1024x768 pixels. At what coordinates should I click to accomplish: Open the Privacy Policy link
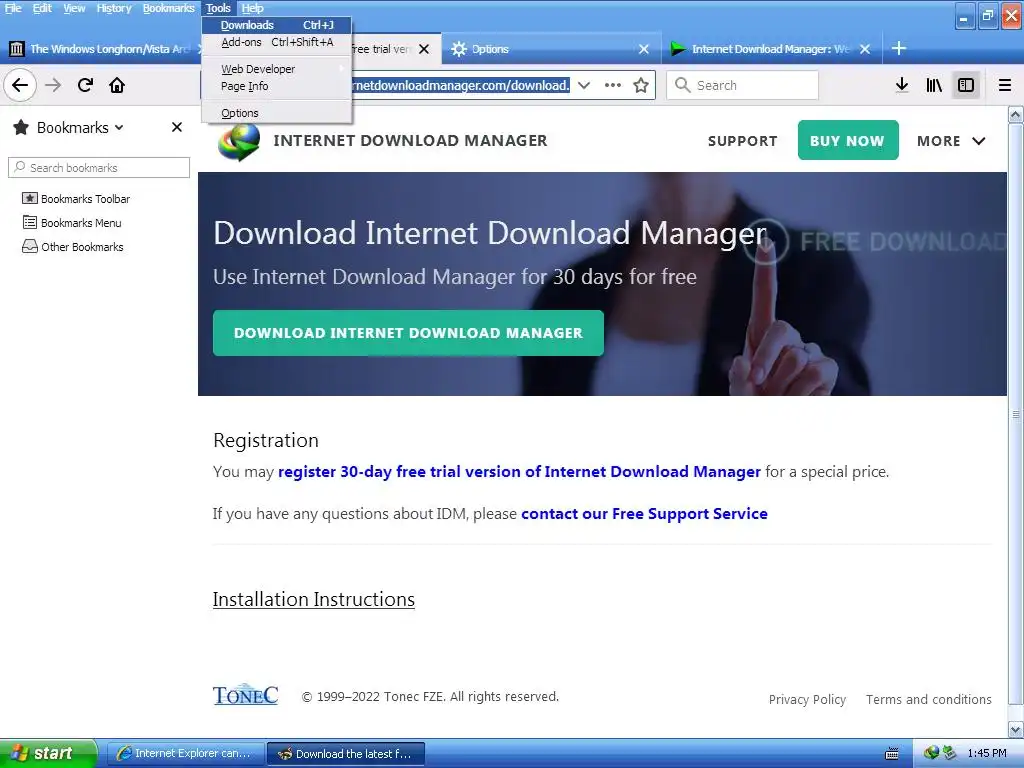tap(807, 699)
